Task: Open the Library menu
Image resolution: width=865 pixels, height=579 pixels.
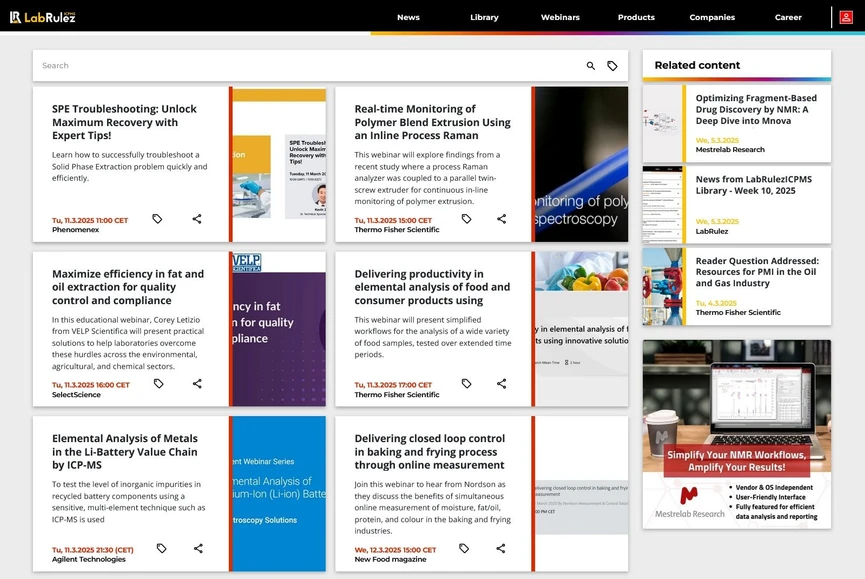Action: point(484,17)
